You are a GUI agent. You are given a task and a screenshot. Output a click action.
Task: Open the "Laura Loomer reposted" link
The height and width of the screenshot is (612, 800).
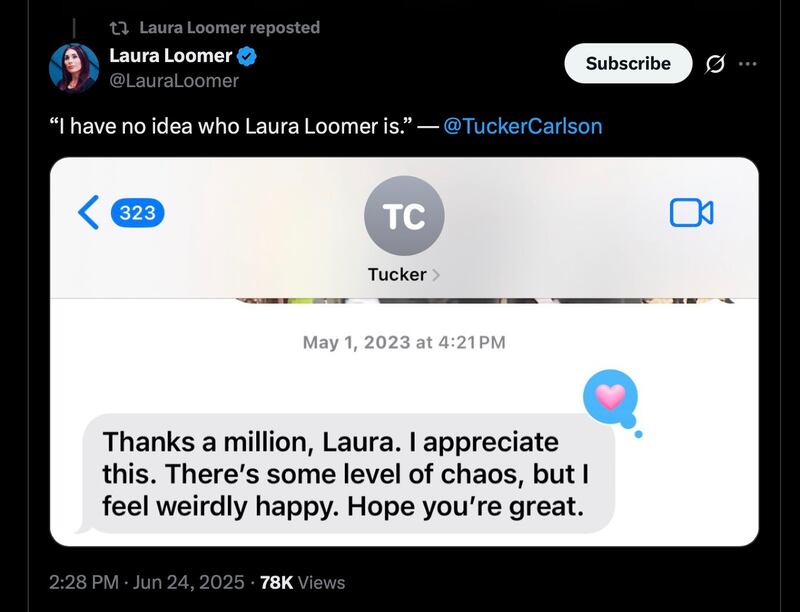pyautogui.click(x=229, y=27)
